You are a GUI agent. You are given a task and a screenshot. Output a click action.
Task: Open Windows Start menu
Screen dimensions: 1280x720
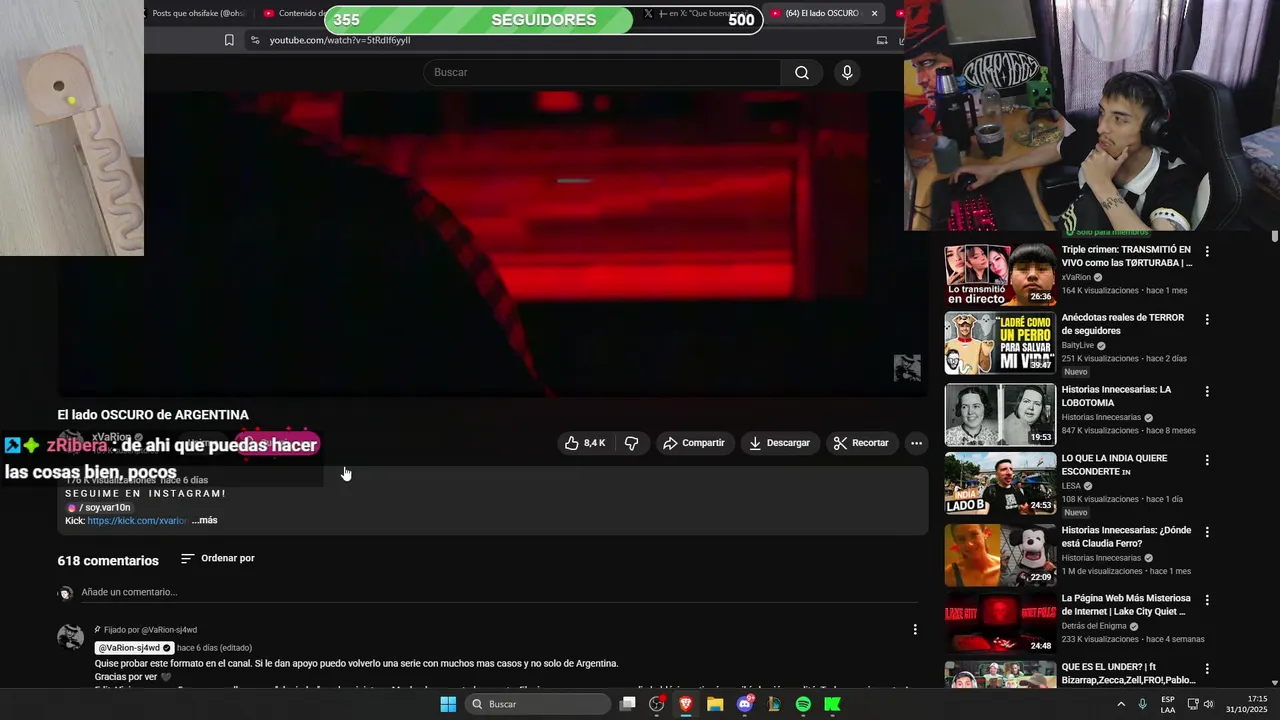(448, 704)
